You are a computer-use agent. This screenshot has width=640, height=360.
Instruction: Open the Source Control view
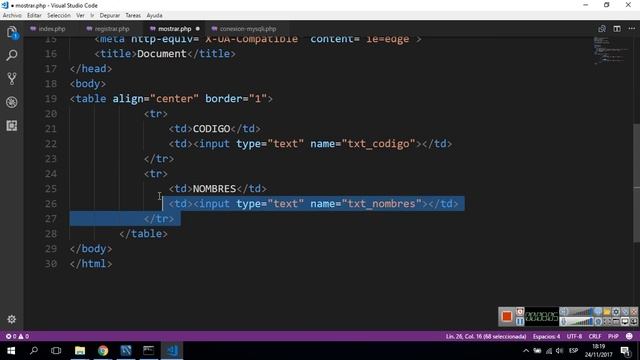(12, 78)
